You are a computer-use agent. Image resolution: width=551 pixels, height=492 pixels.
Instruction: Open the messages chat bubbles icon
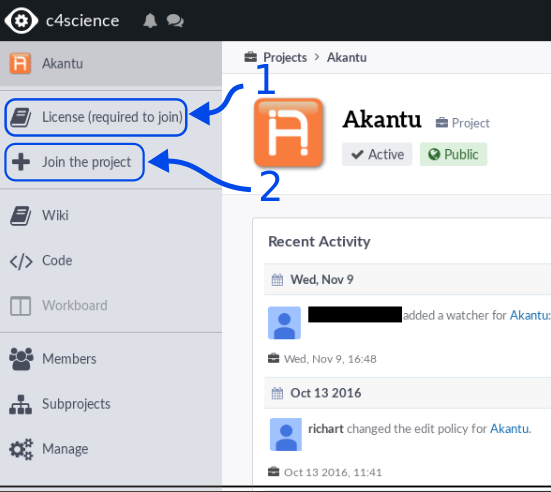(x=175, y=21)
